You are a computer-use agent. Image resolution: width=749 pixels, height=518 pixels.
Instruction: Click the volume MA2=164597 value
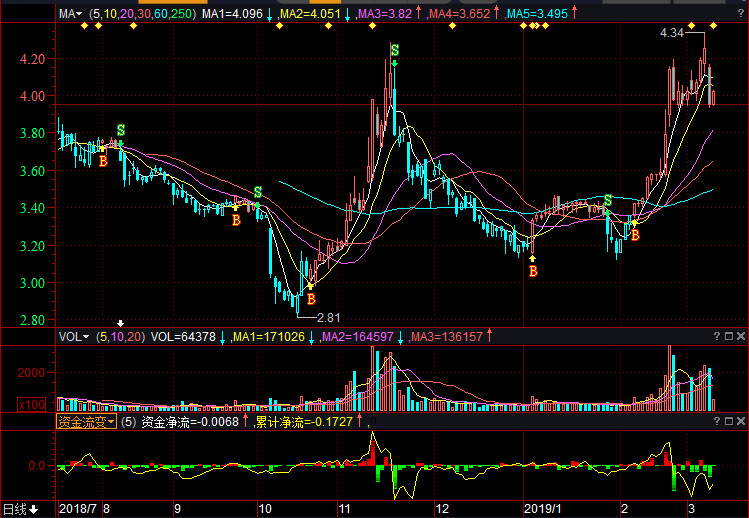point(358,337)
